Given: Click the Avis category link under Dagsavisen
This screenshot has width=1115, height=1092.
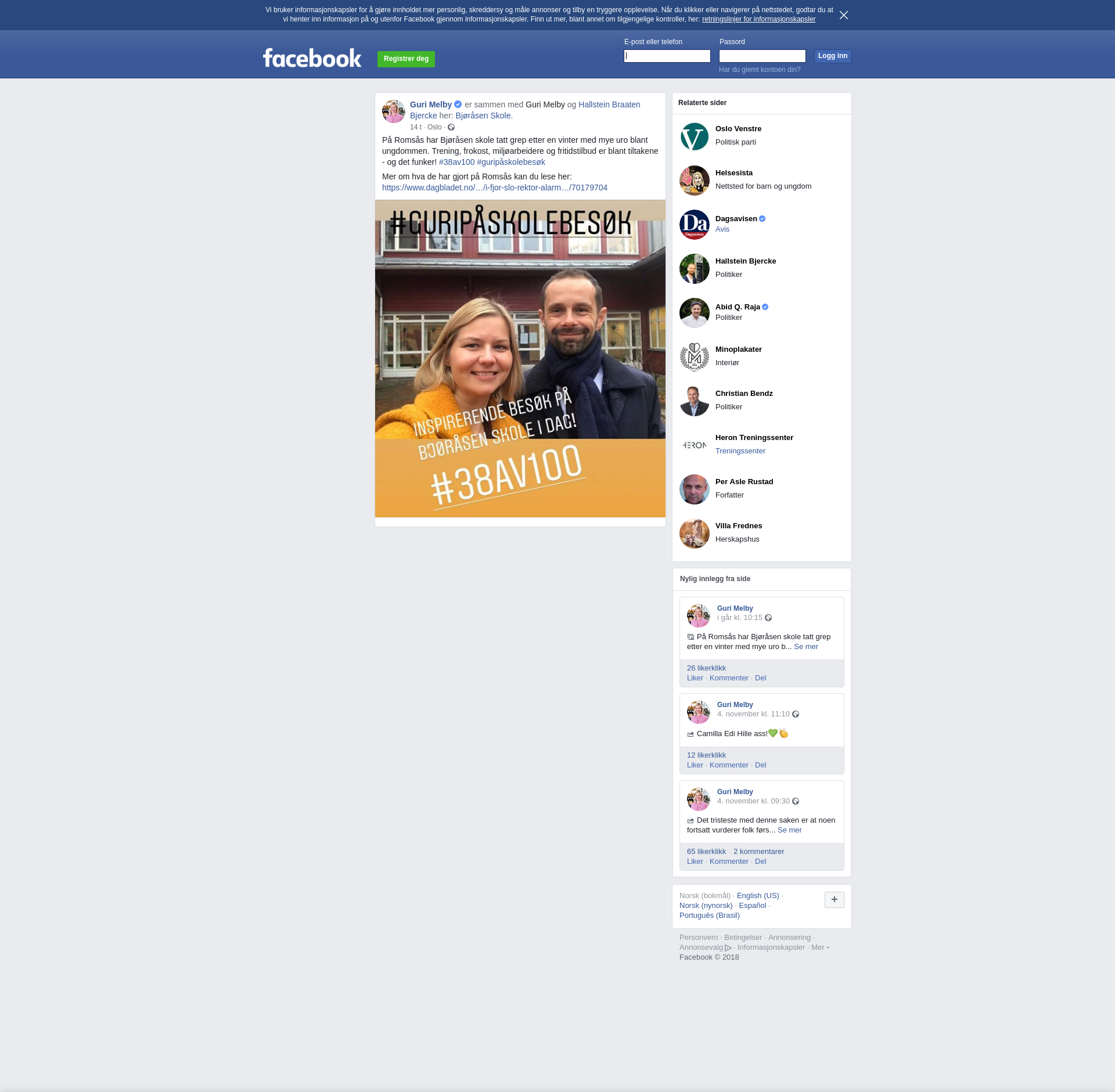Looking at the screenshot, I should [722, 229].
